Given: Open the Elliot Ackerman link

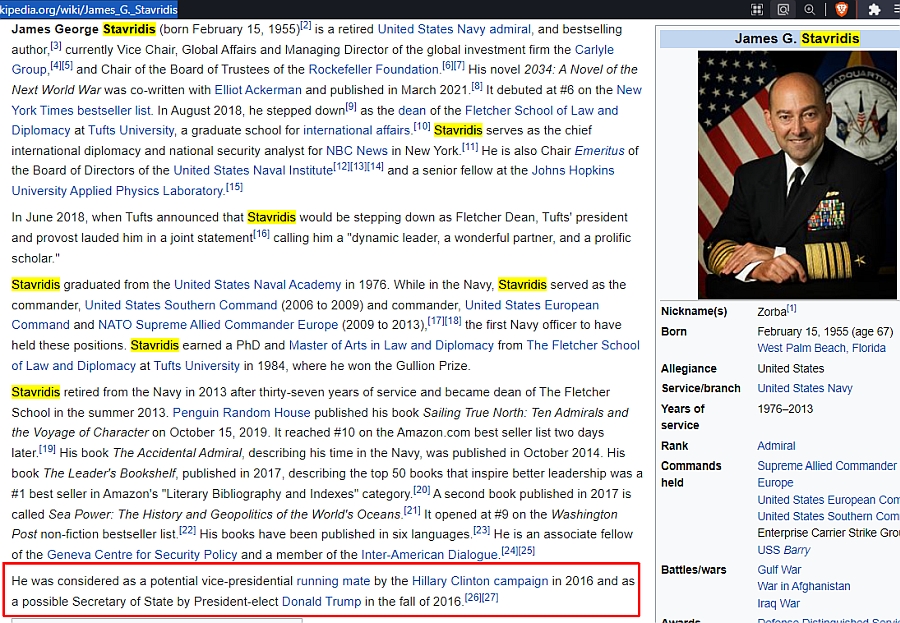Looking at the screenshot, I should click(258, 90).
